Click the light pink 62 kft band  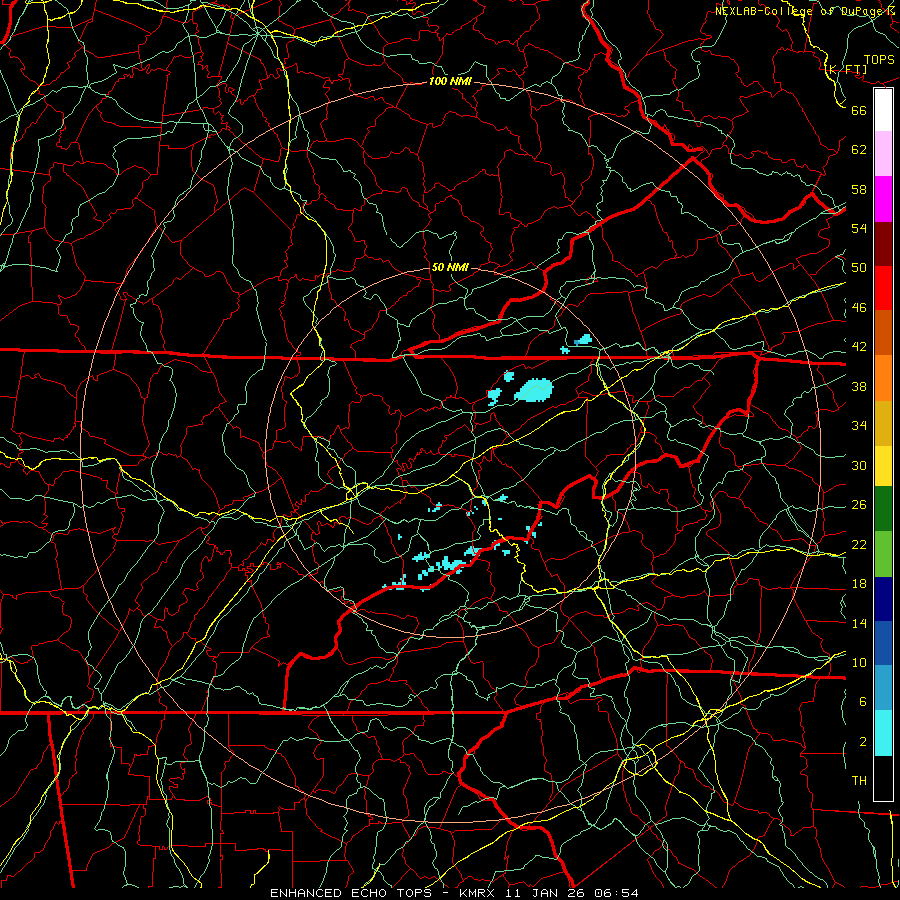tap(883, 153)
